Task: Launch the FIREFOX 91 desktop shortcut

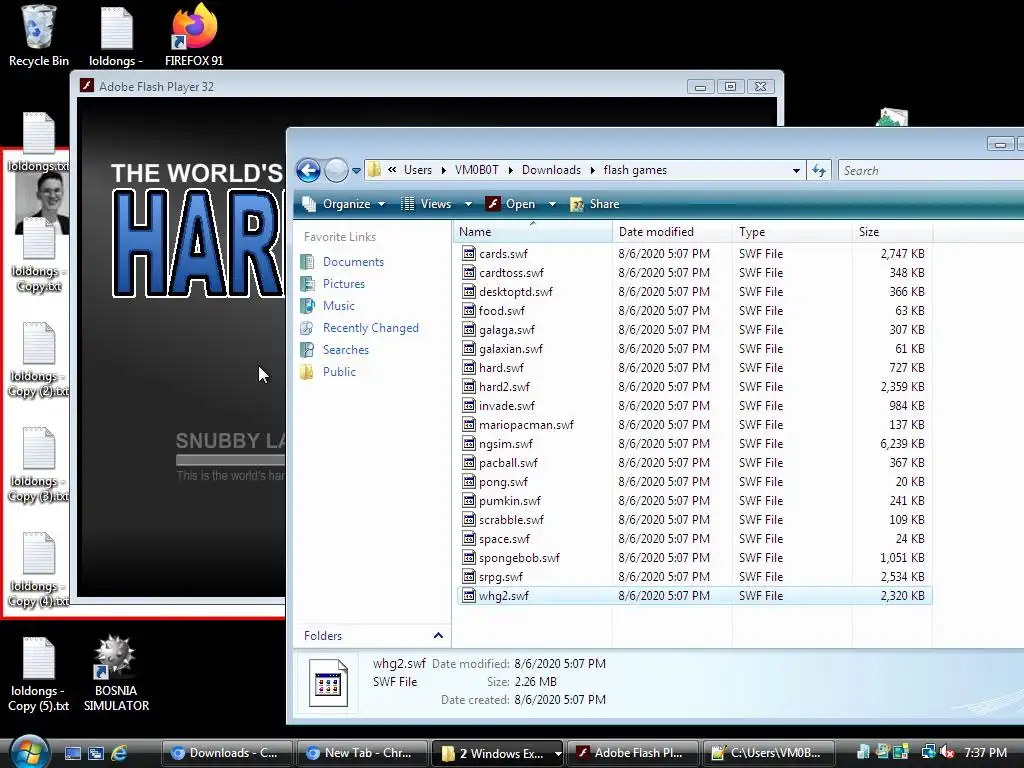Action: [x=194, y=36]
